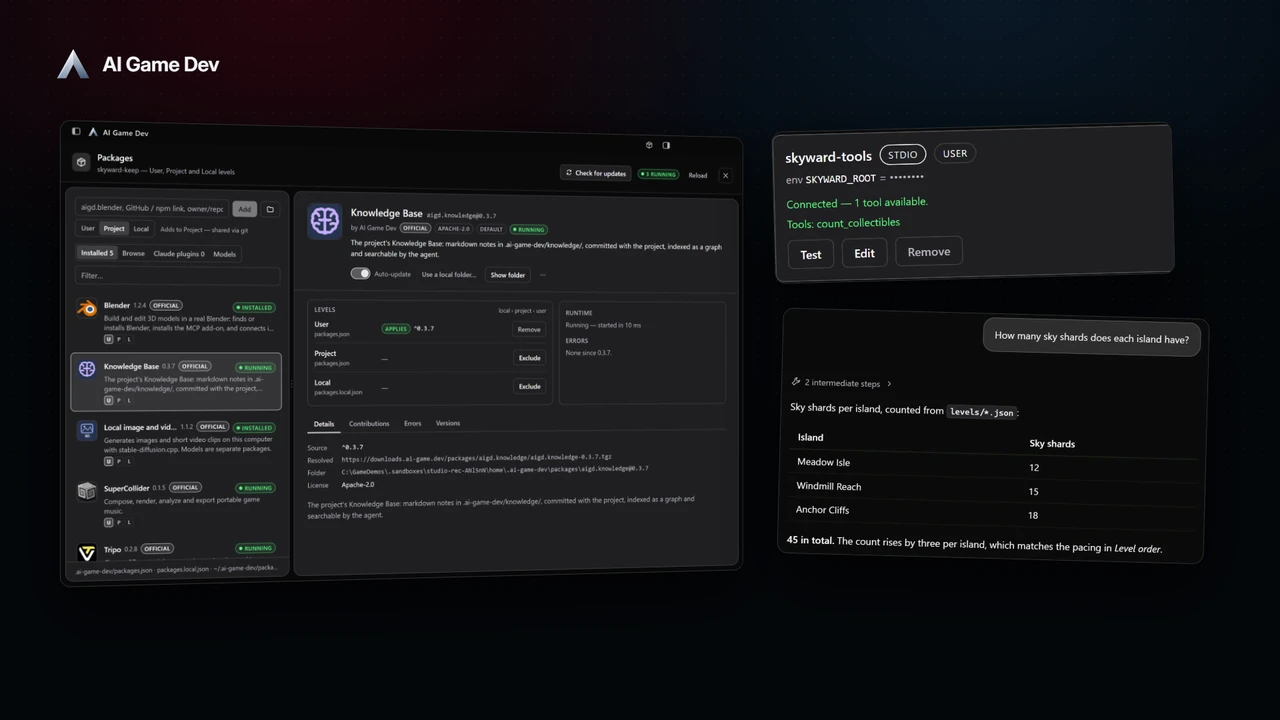Switch to Installed 5 tab
The width and height of the screenshot is (1280, 720).
pos(97,253)
